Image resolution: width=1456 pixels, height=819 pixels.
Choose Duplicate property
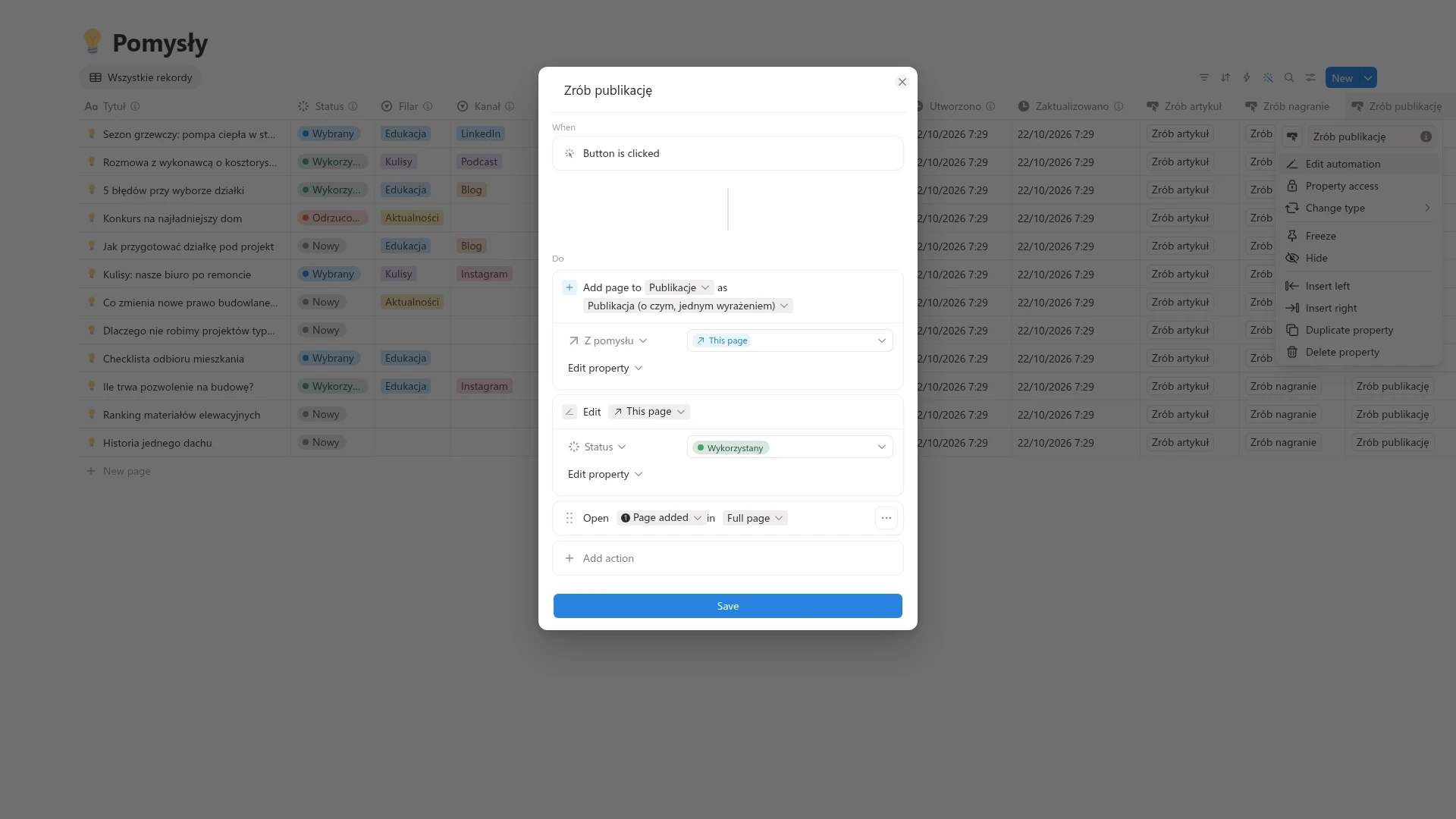[1359, 330]
